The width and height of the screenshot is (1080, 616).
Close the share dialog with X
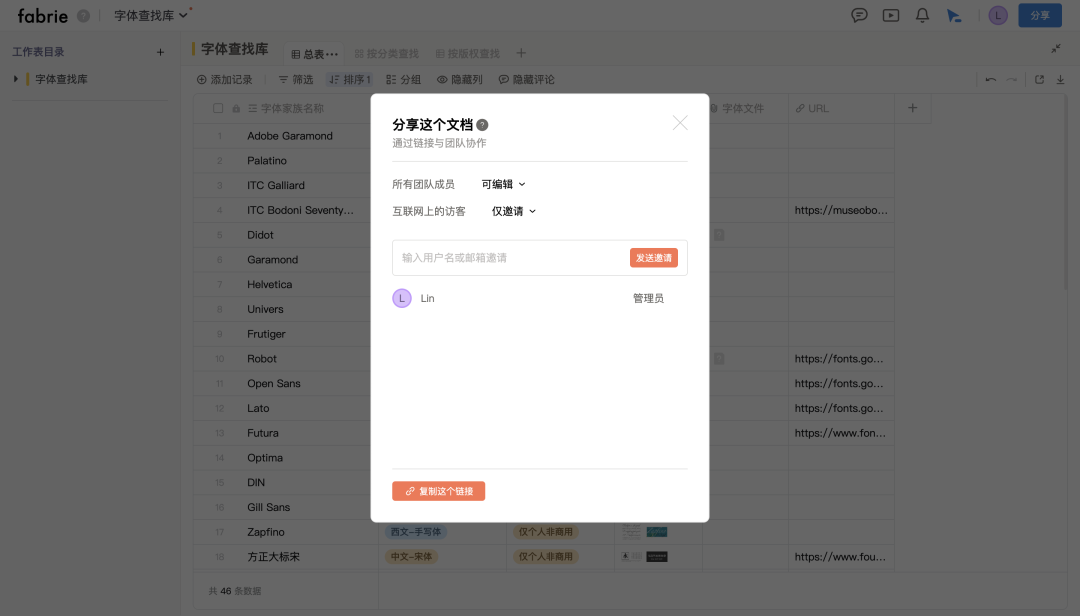tap(680, 123)
